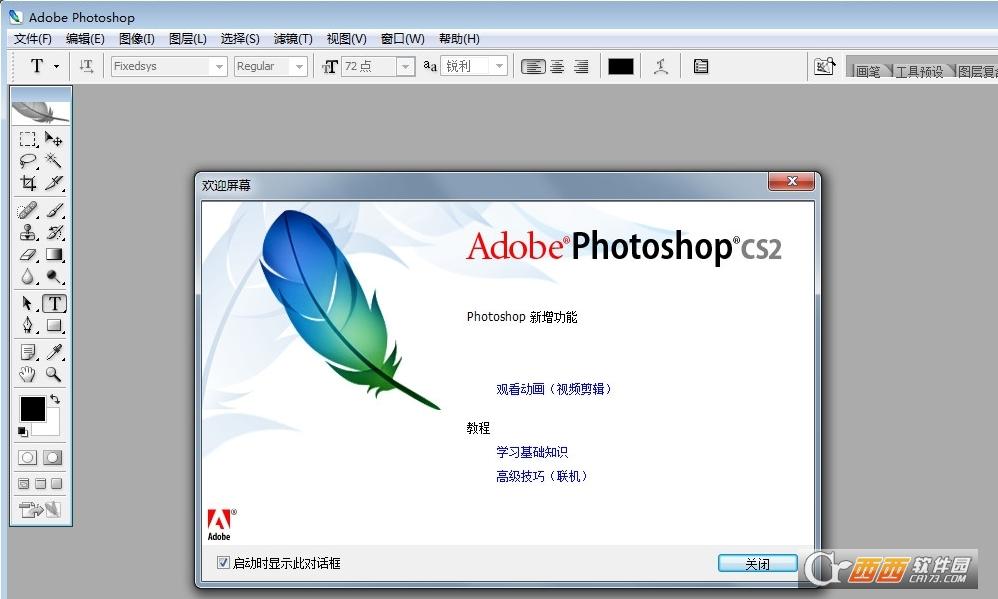998x599 pixels.
Task: Select the Healing Brush tool
Action: coord(27,210)
